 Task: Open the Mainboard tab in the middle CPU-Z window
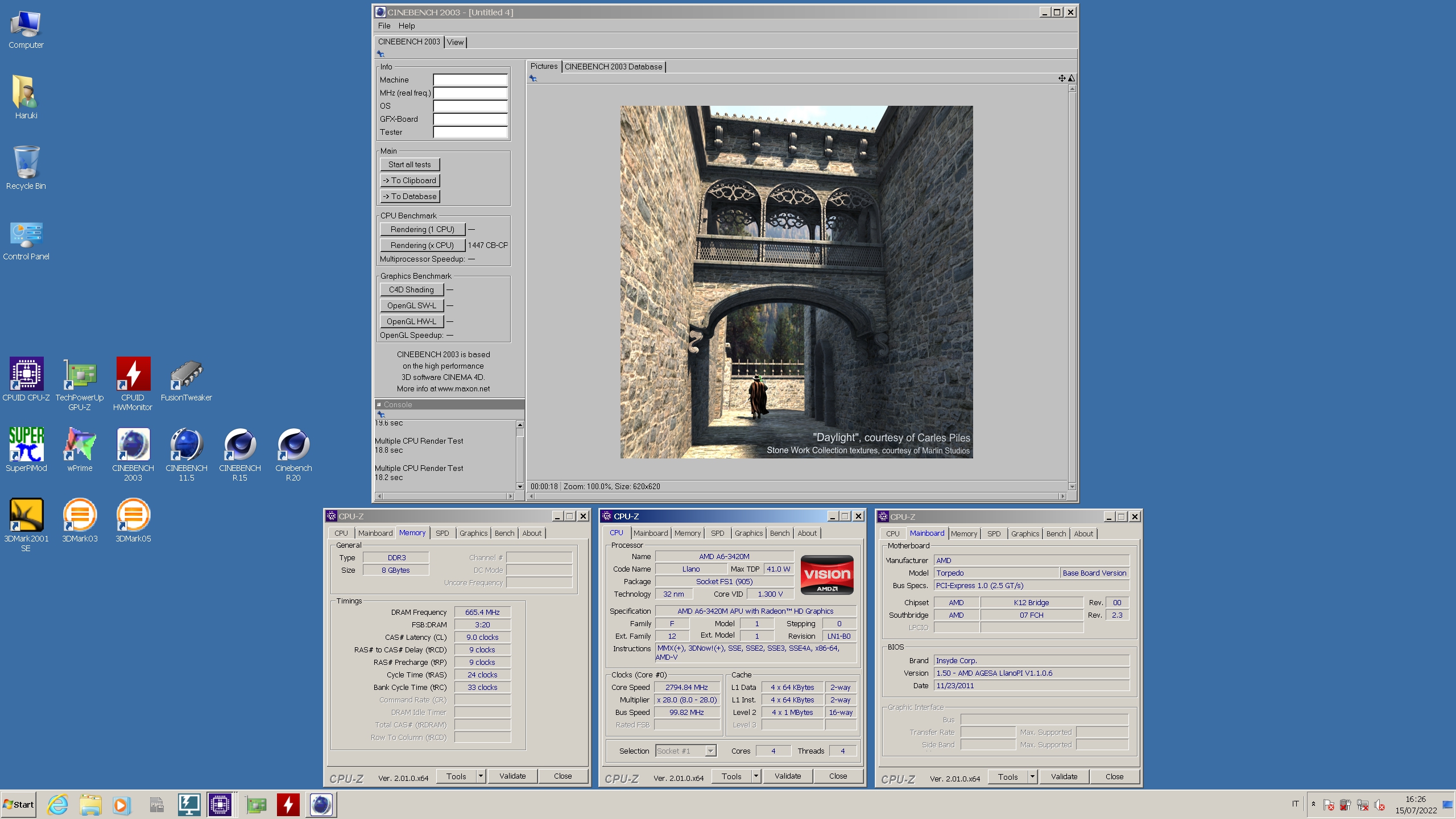pyautogui.click(x=650, y=533)
